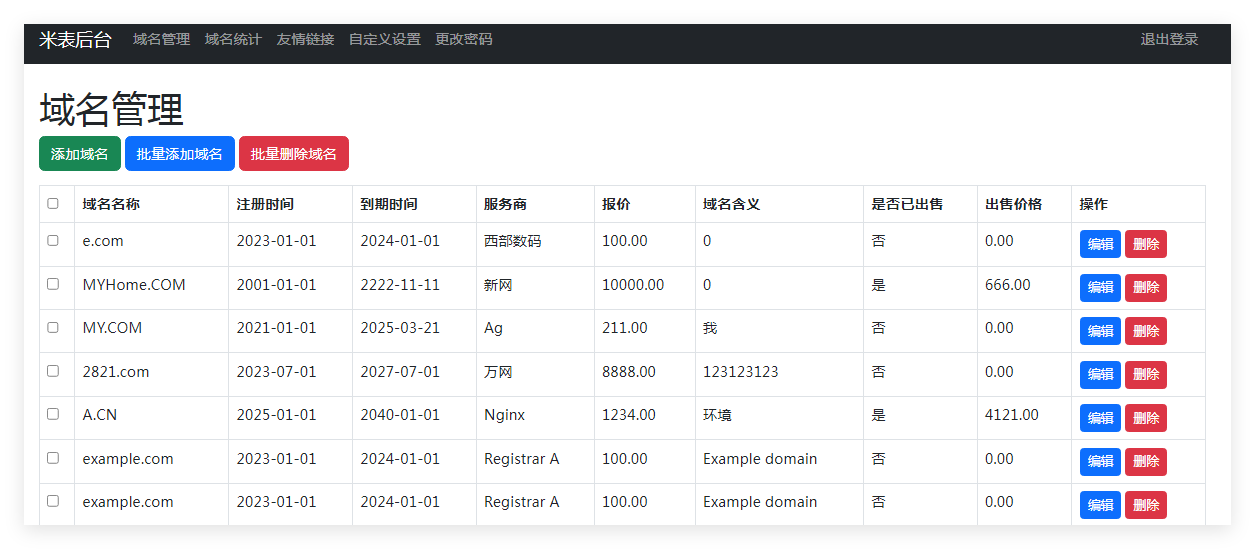Go to 域名统计 page
Viewport: 1255px width, 549px height.
[233, 39]
